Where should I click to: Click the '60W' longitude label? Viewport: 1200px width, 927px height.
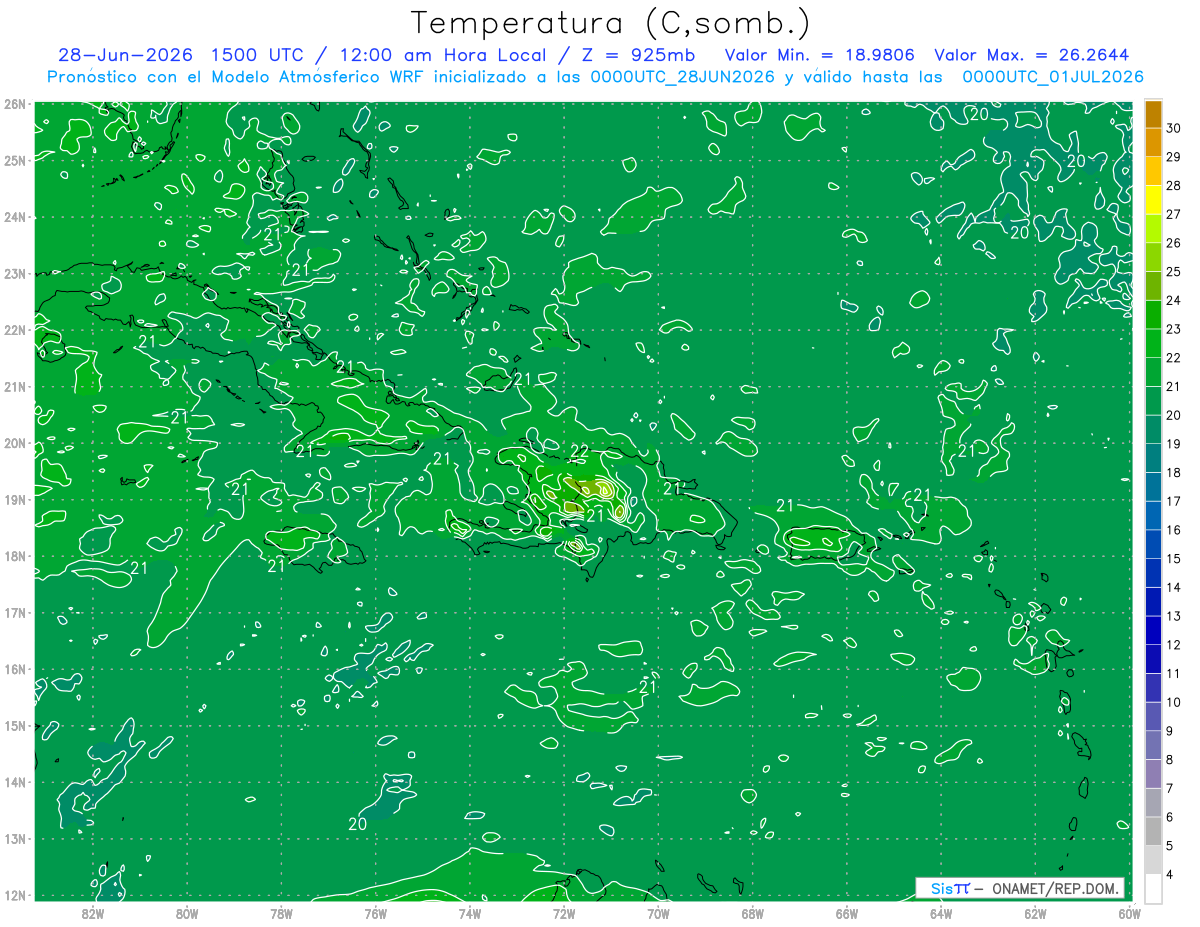click(1130, 914)
